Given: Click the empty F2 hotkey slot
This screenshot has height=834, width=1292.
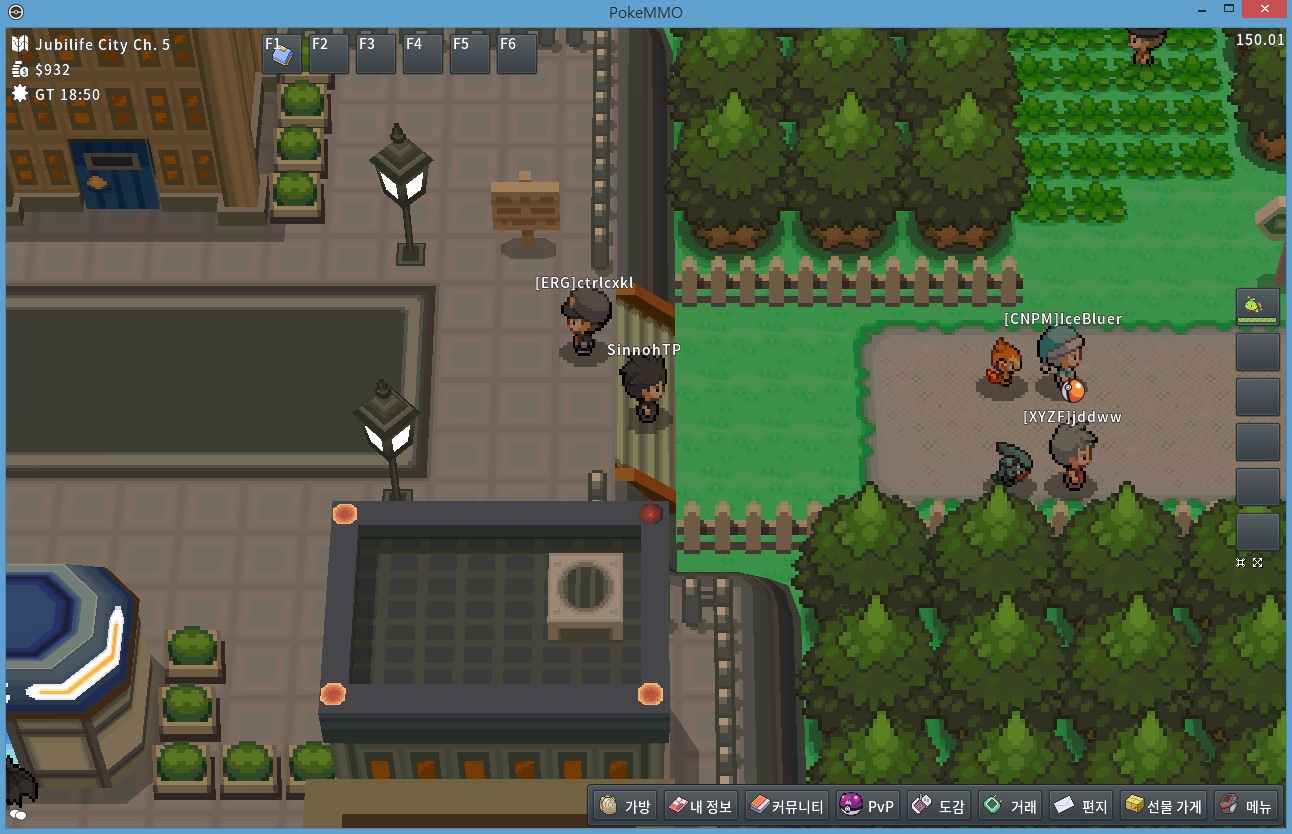Looking at the screenshot, I should [x=329, y=54].
